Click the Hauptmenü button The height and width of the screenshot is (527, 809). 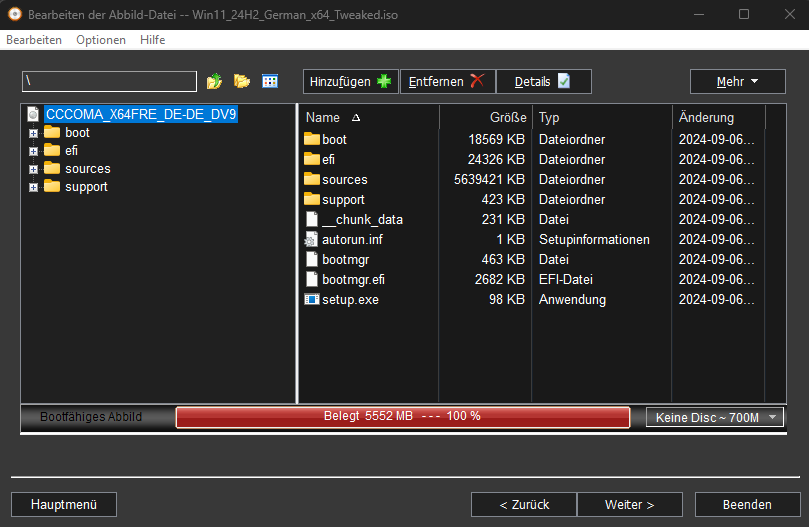(64, 504)
